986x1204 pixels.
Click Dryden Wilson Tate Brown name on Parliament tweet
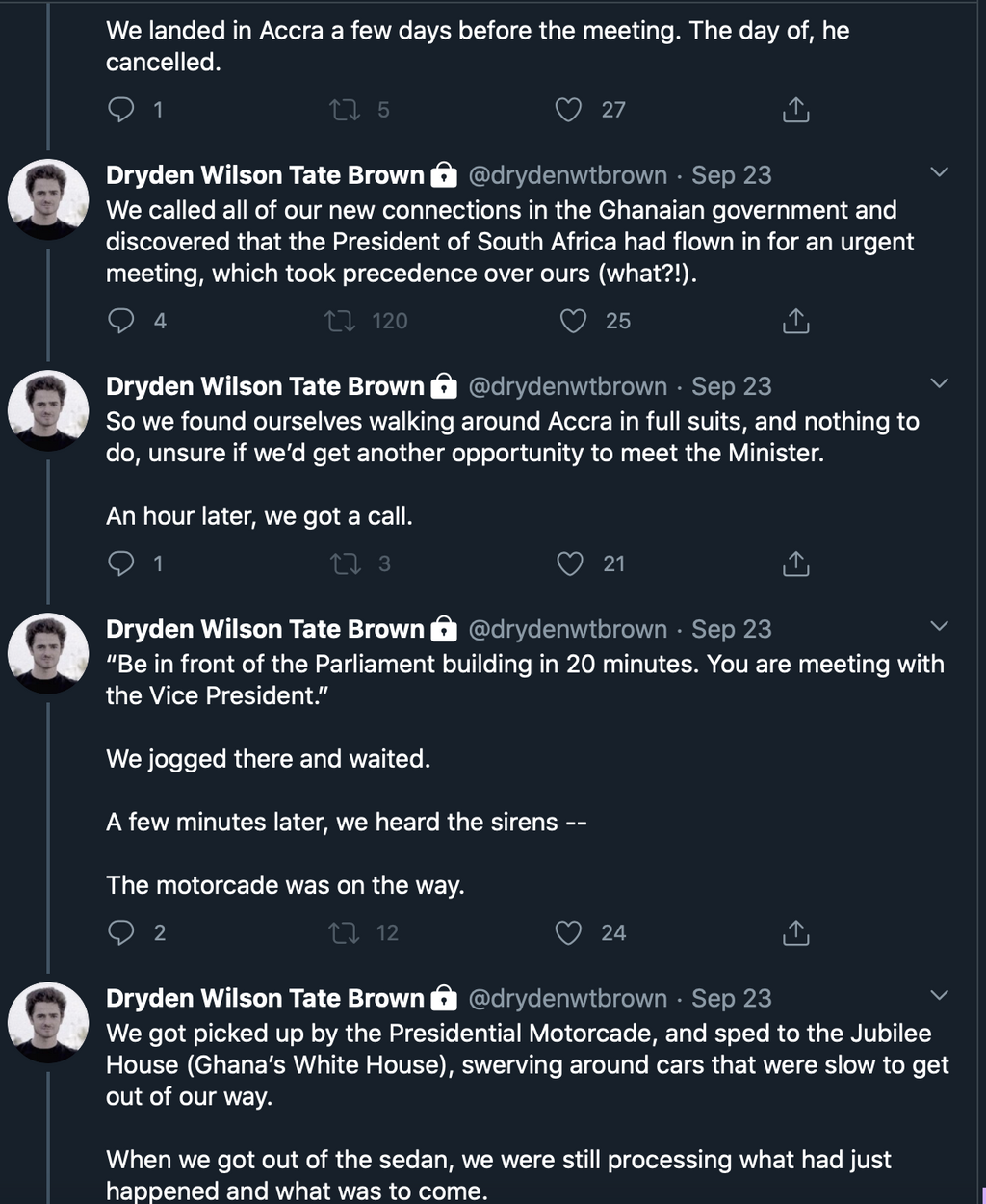point(265,629)
